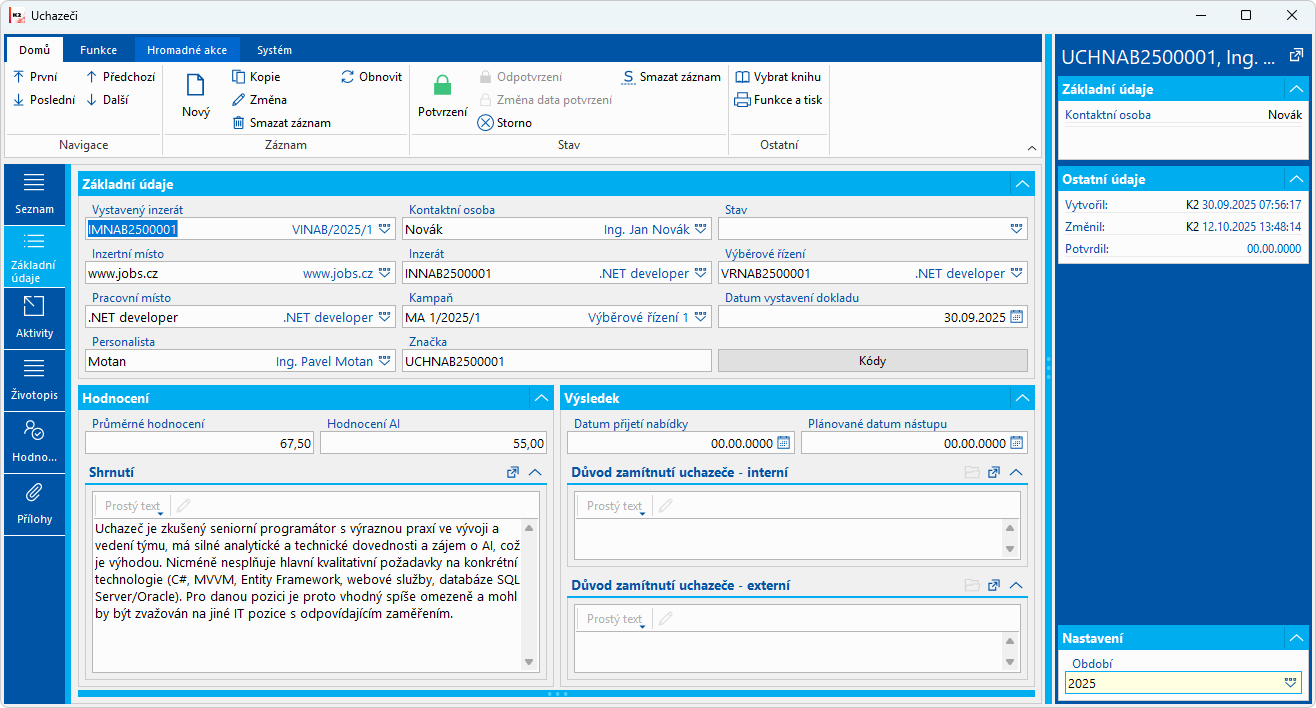This screenshot has height=708, width=1316.
Task: Switch to the Hromadné akce tab
Action: tap(187, 50)
